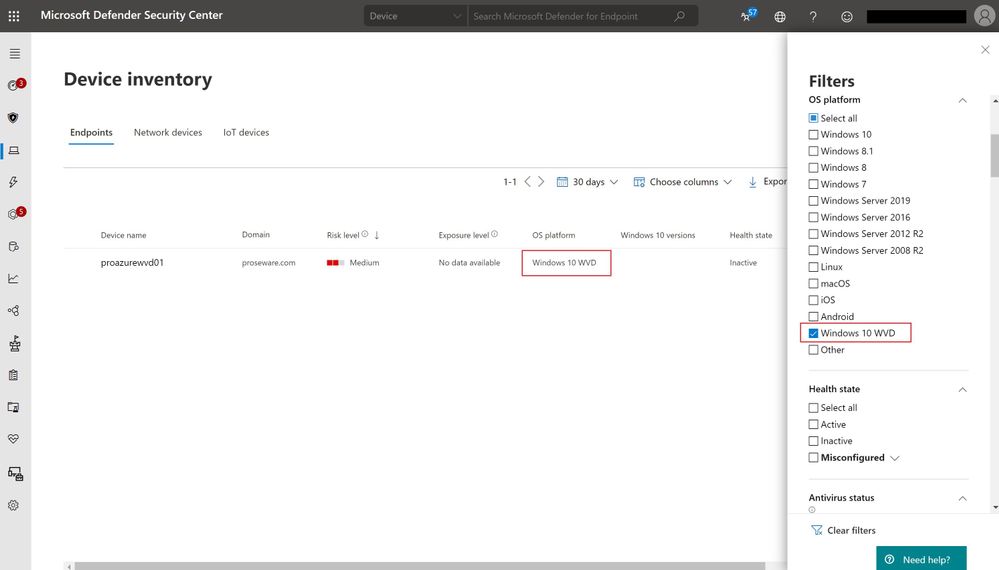Switch to the Endpoints tab

click(91, 132)
